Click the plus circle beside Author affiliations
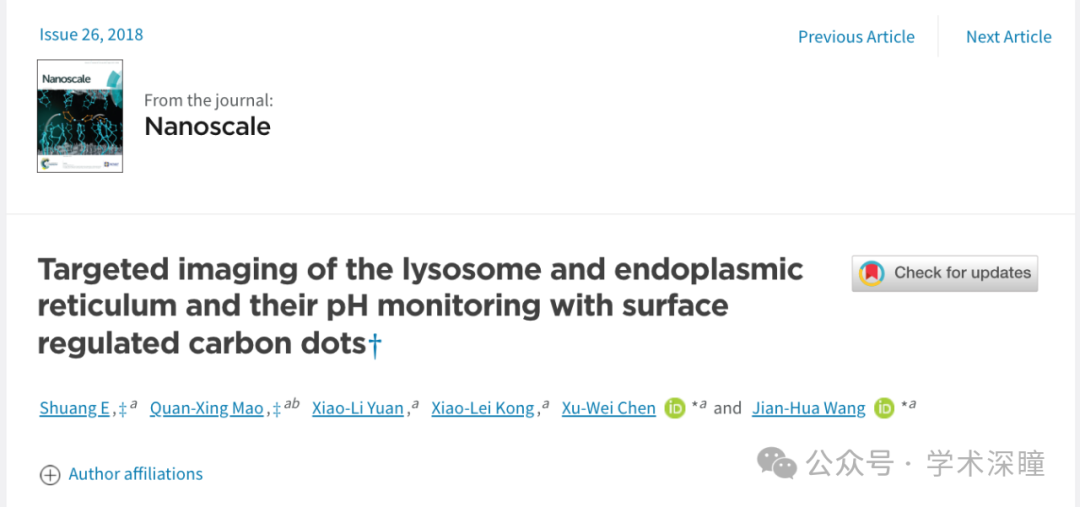Image resolution: width=1080 pixels, height=507 pixels. point(50,475)
